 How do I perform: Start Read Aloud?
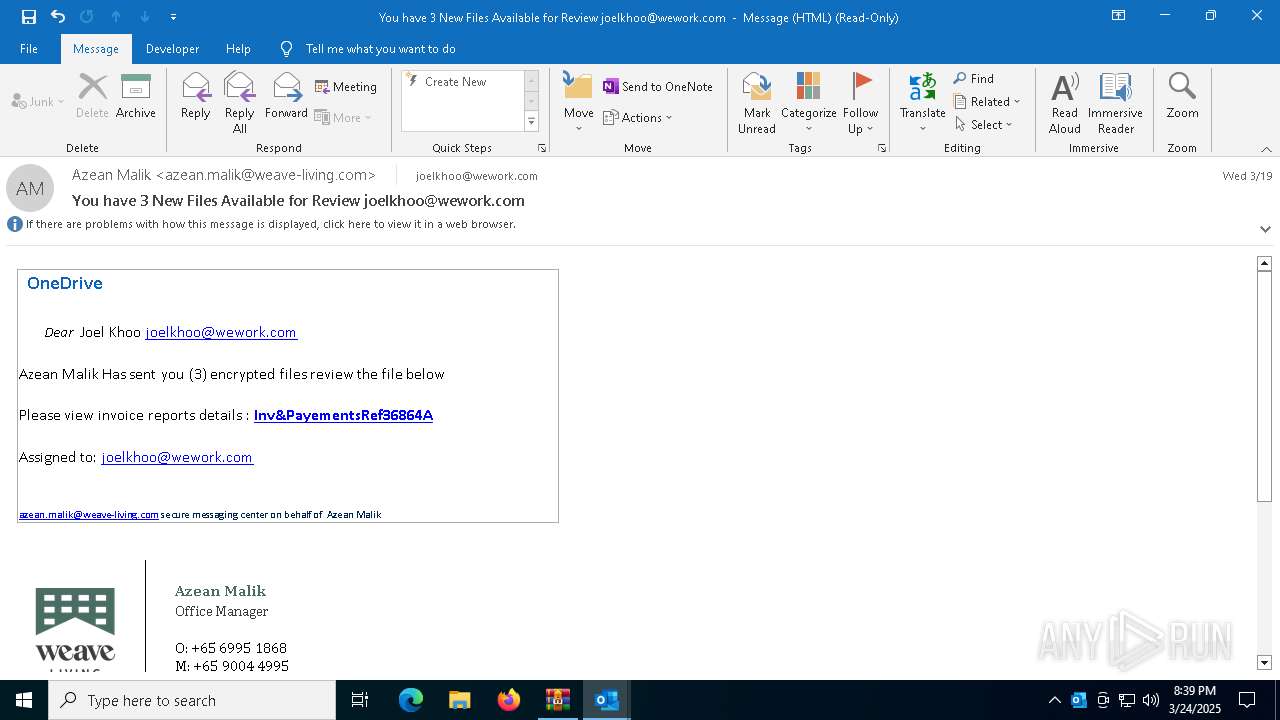1065,103
